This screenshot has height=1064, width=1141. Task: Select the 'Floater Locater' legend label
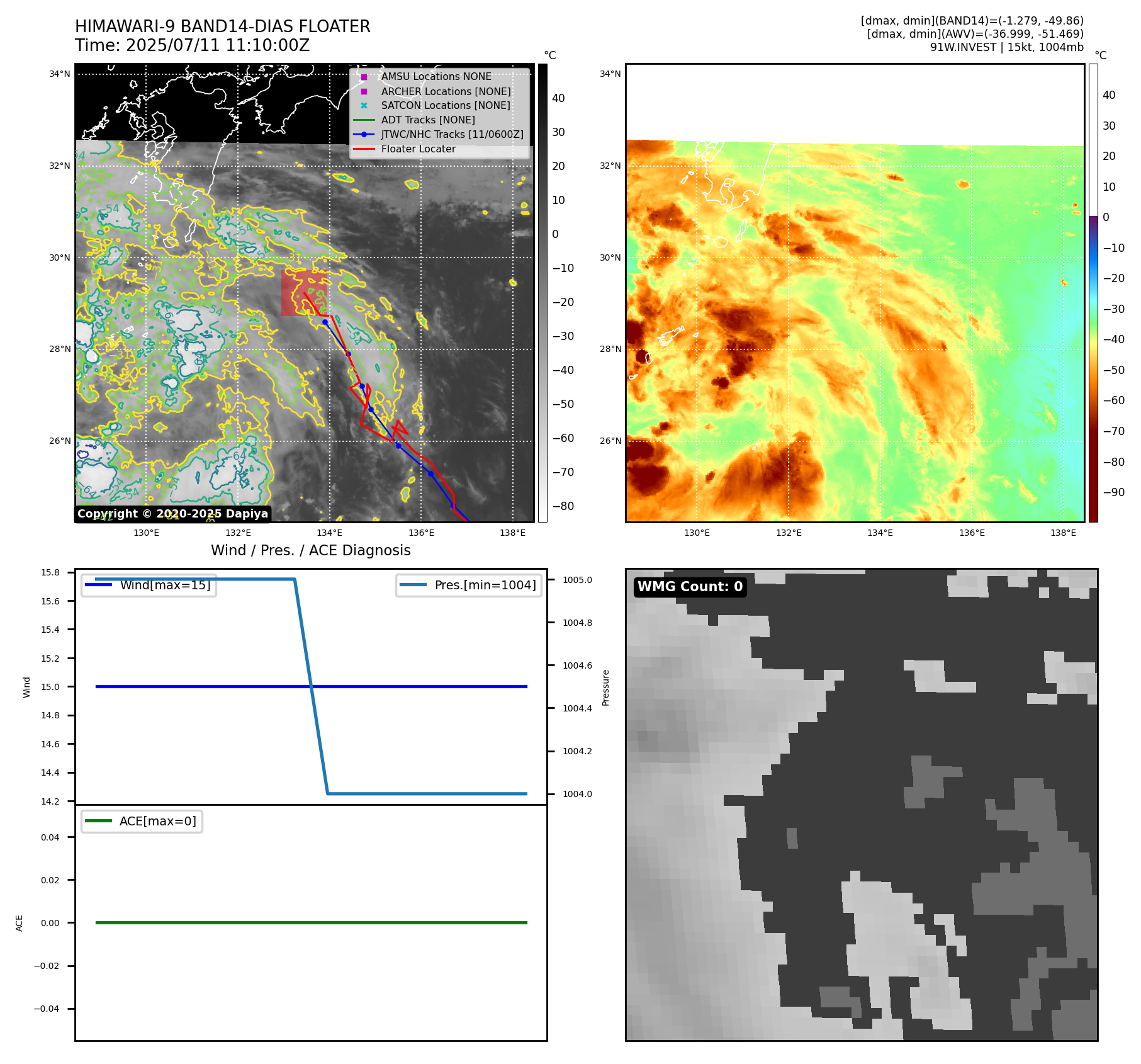[x=419, y=149]
